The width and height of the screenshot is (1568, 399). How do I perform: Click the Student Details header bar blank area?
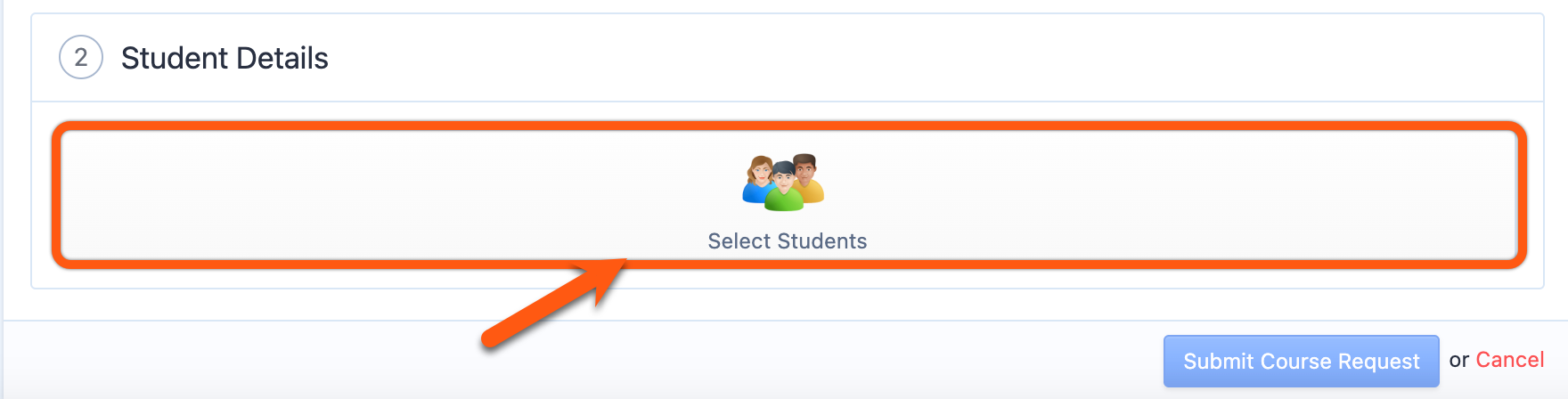935,58
